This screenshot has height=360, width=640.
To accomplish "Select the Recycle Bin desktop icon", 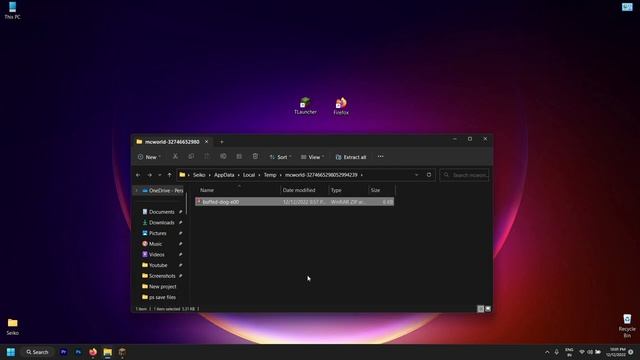I will (x=627, y=326).
